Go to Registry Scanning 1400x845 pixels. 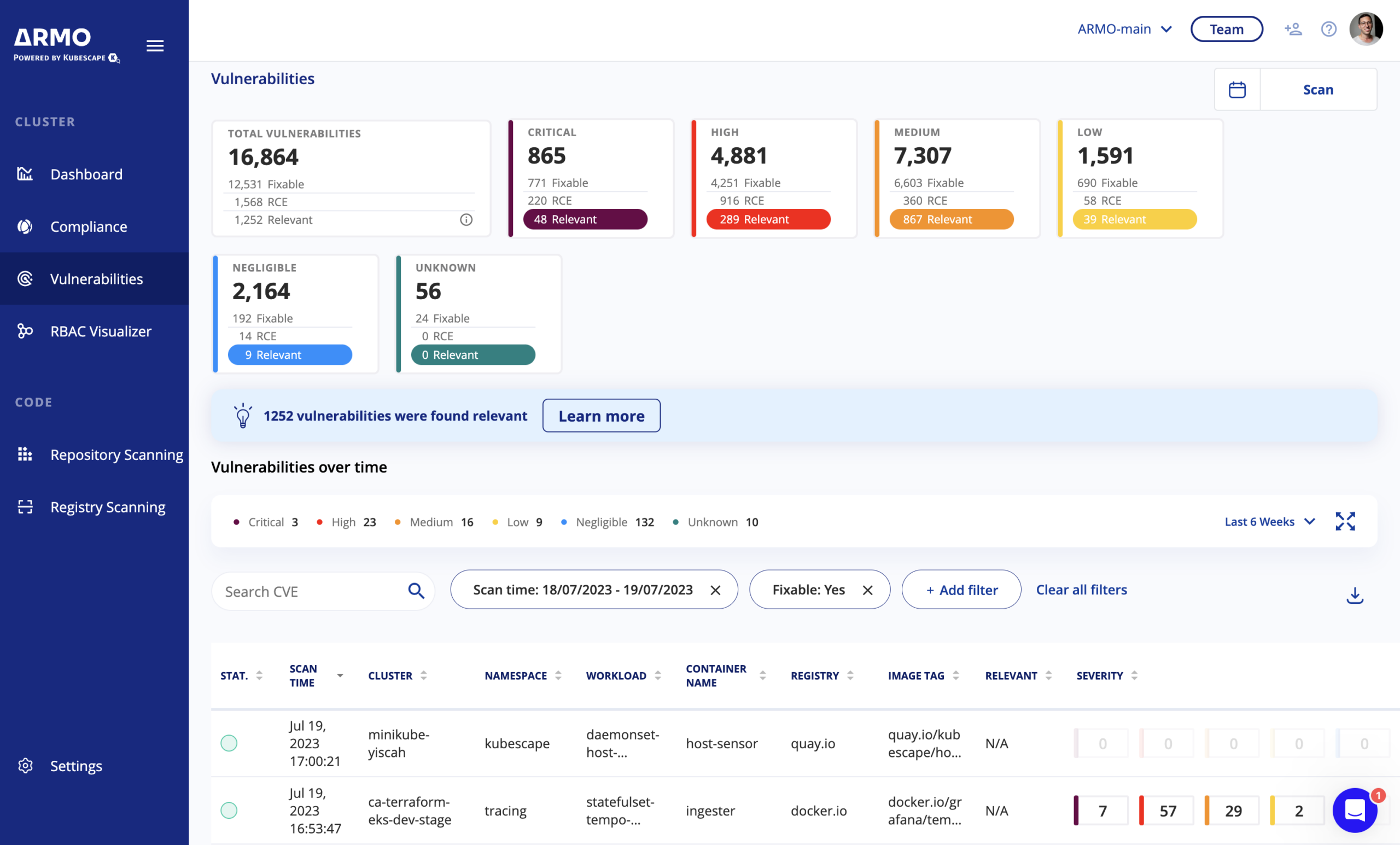pyautogui.click(x=94, y=506)
